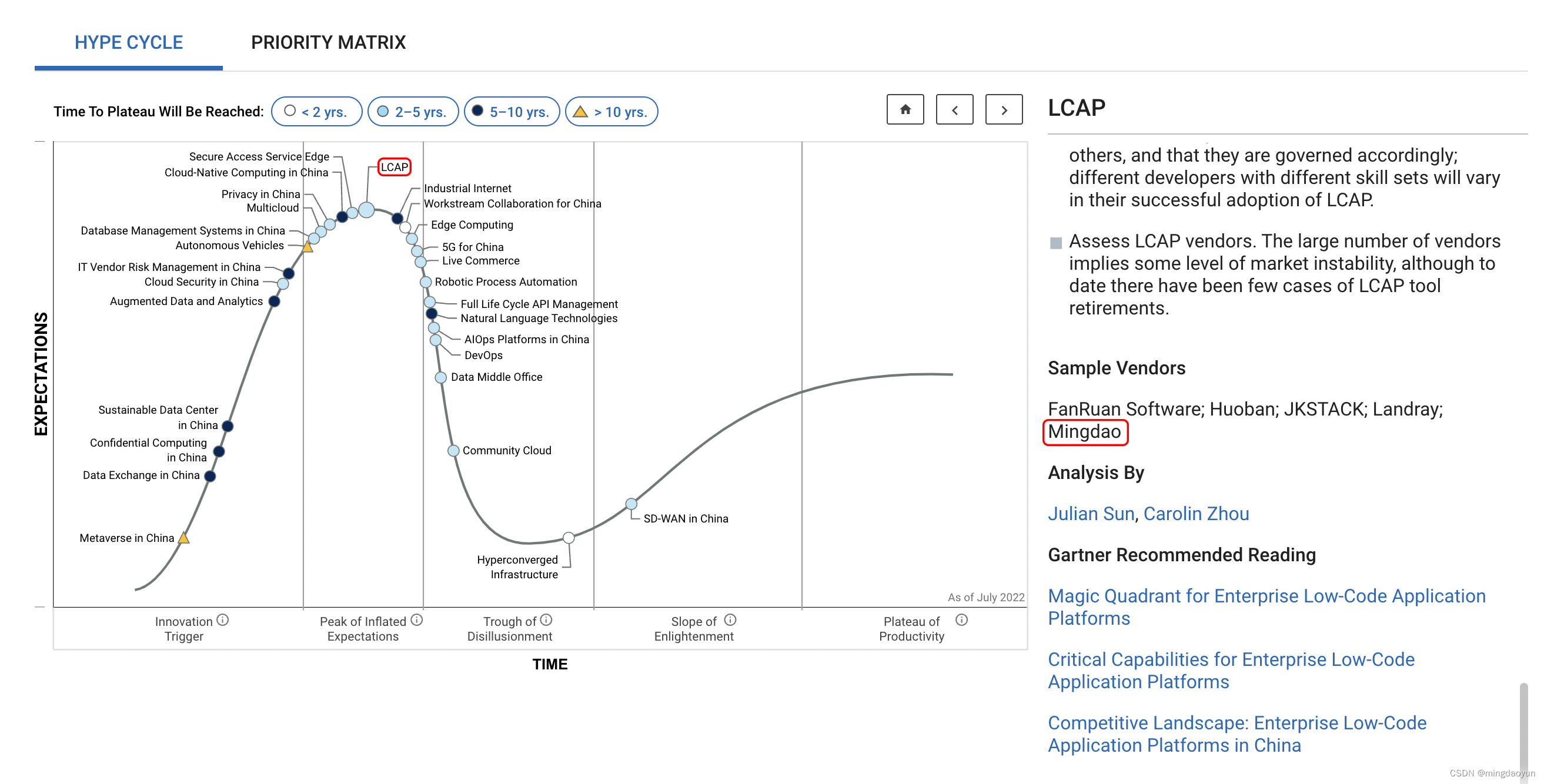1544x784 pixels.
Task: Click info icon beside Trough of Disillusionment
Action: pyautogui.click(x=546, y=620)
